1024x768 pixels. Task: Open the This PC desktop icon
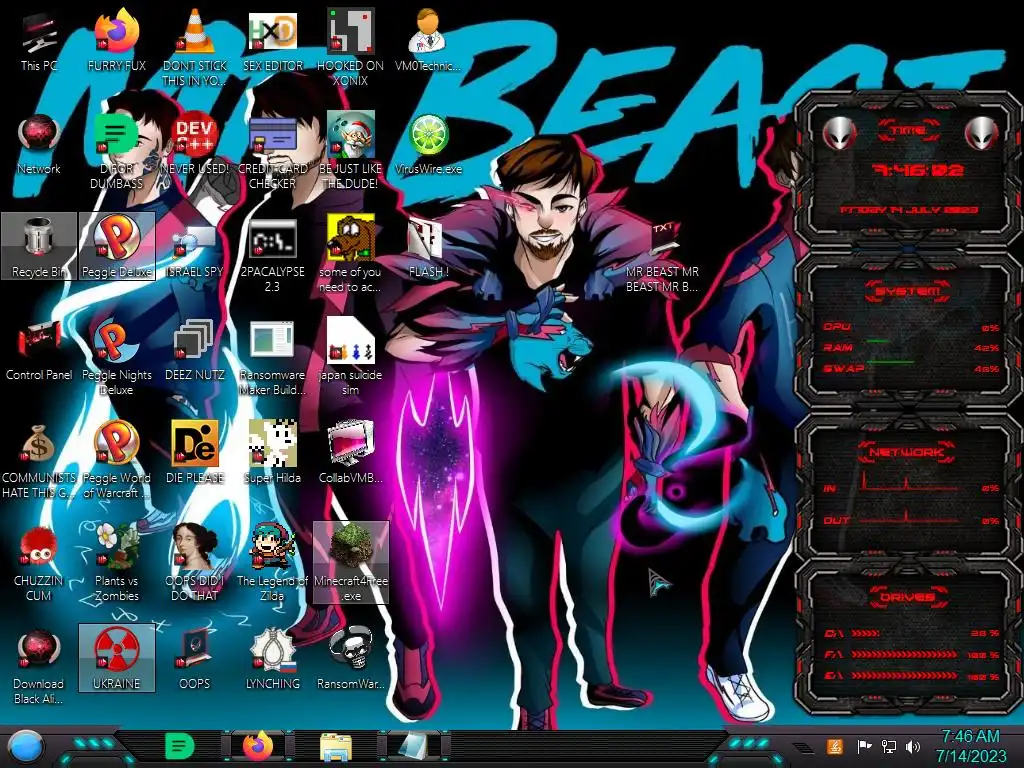[39, 42]
